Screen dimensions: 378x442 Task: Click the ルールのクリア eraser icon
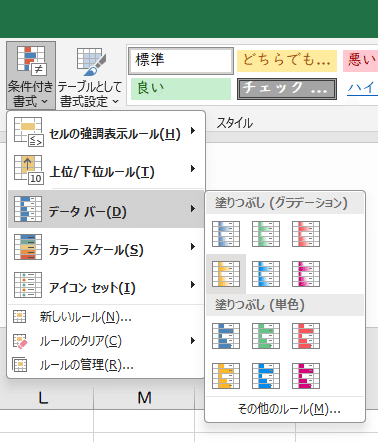click(20, 341)
